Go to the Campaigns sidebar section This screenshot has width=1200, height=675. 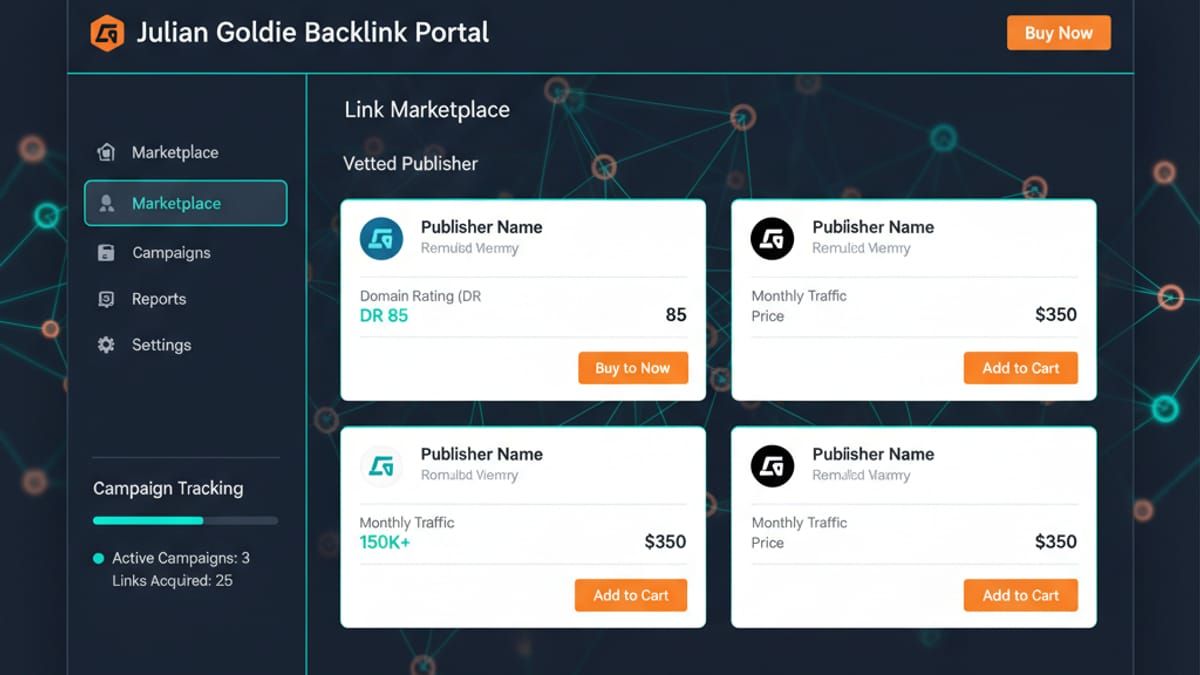point(171,253)
